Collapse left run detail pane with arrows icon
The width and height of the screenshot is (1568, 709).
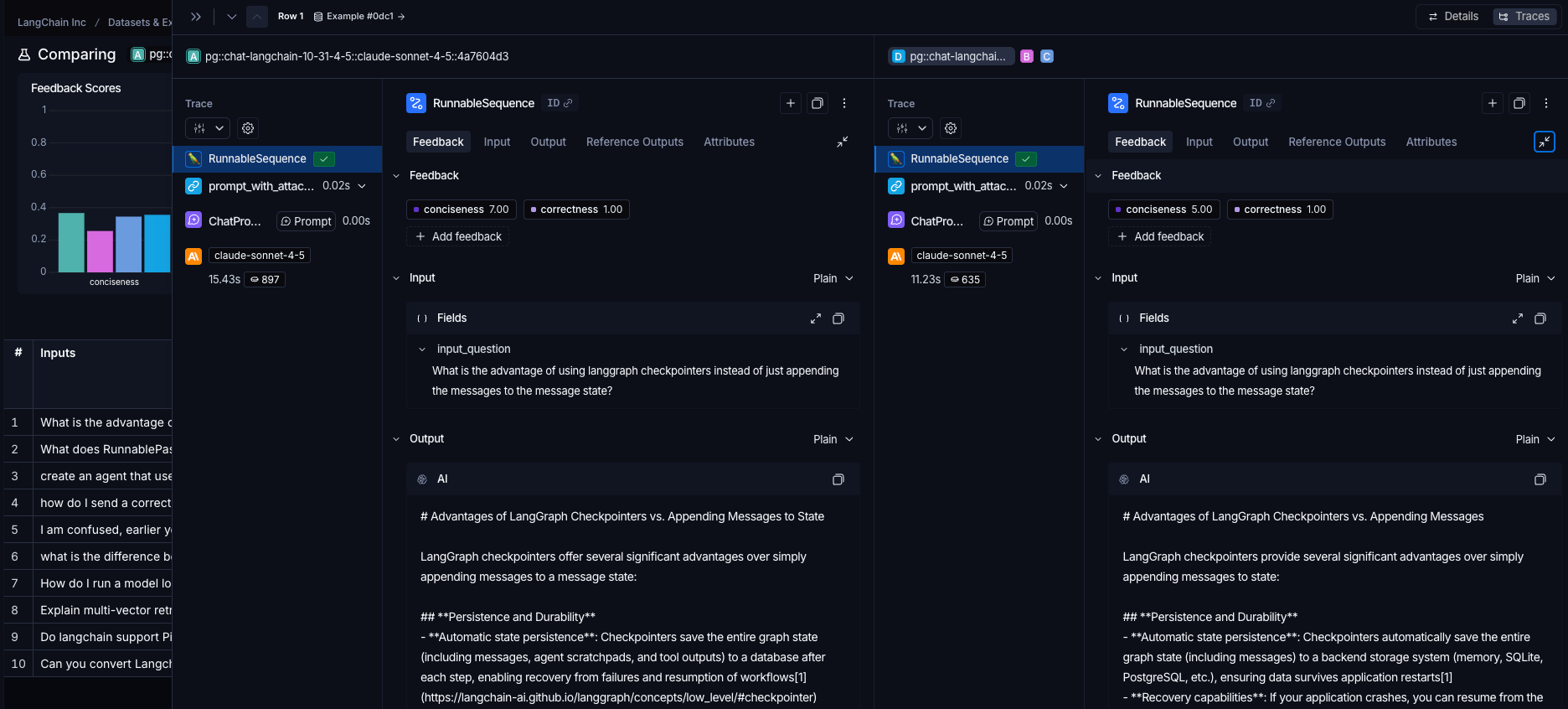tap(843, 142)
